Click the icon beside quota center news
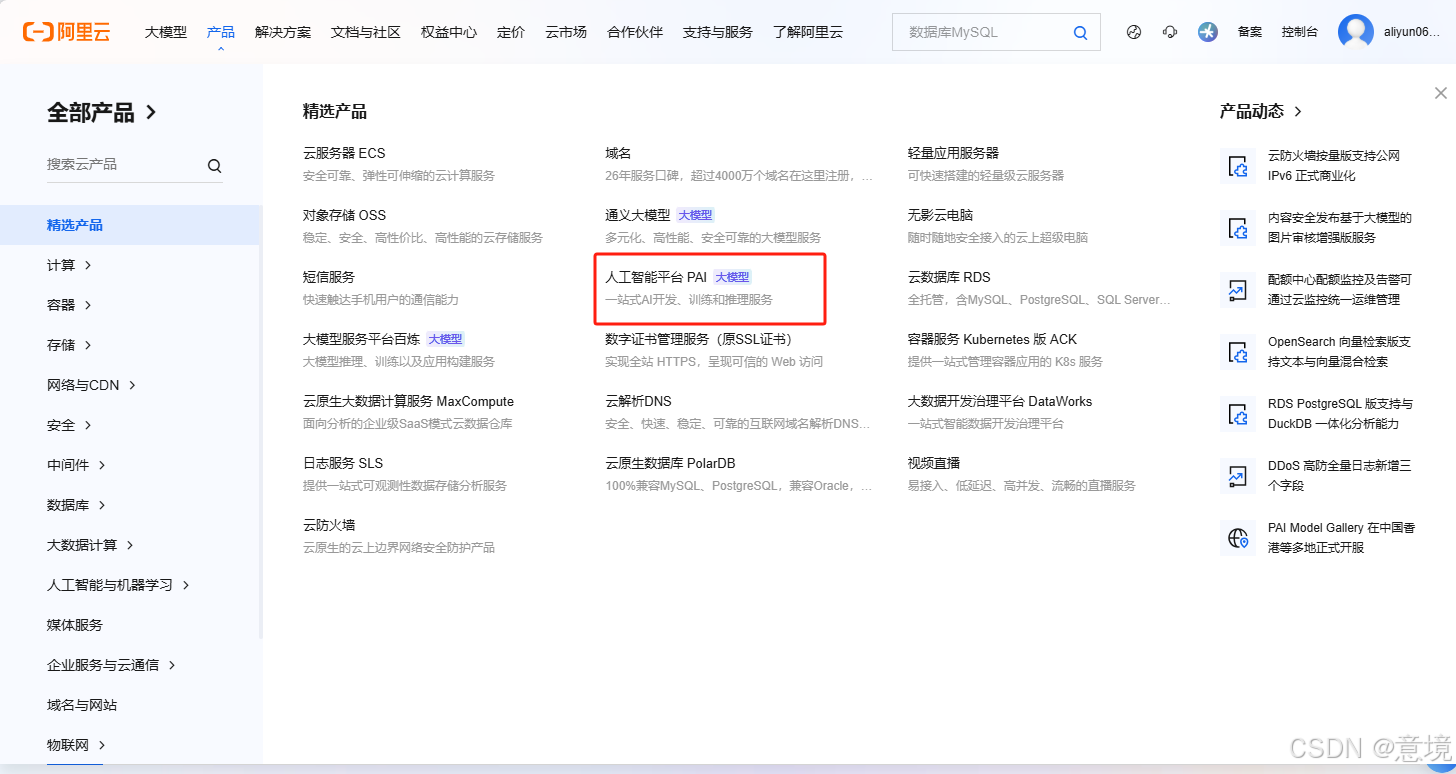The image size is (1456, 774). pyautogui.click(x=1238, y=290)
